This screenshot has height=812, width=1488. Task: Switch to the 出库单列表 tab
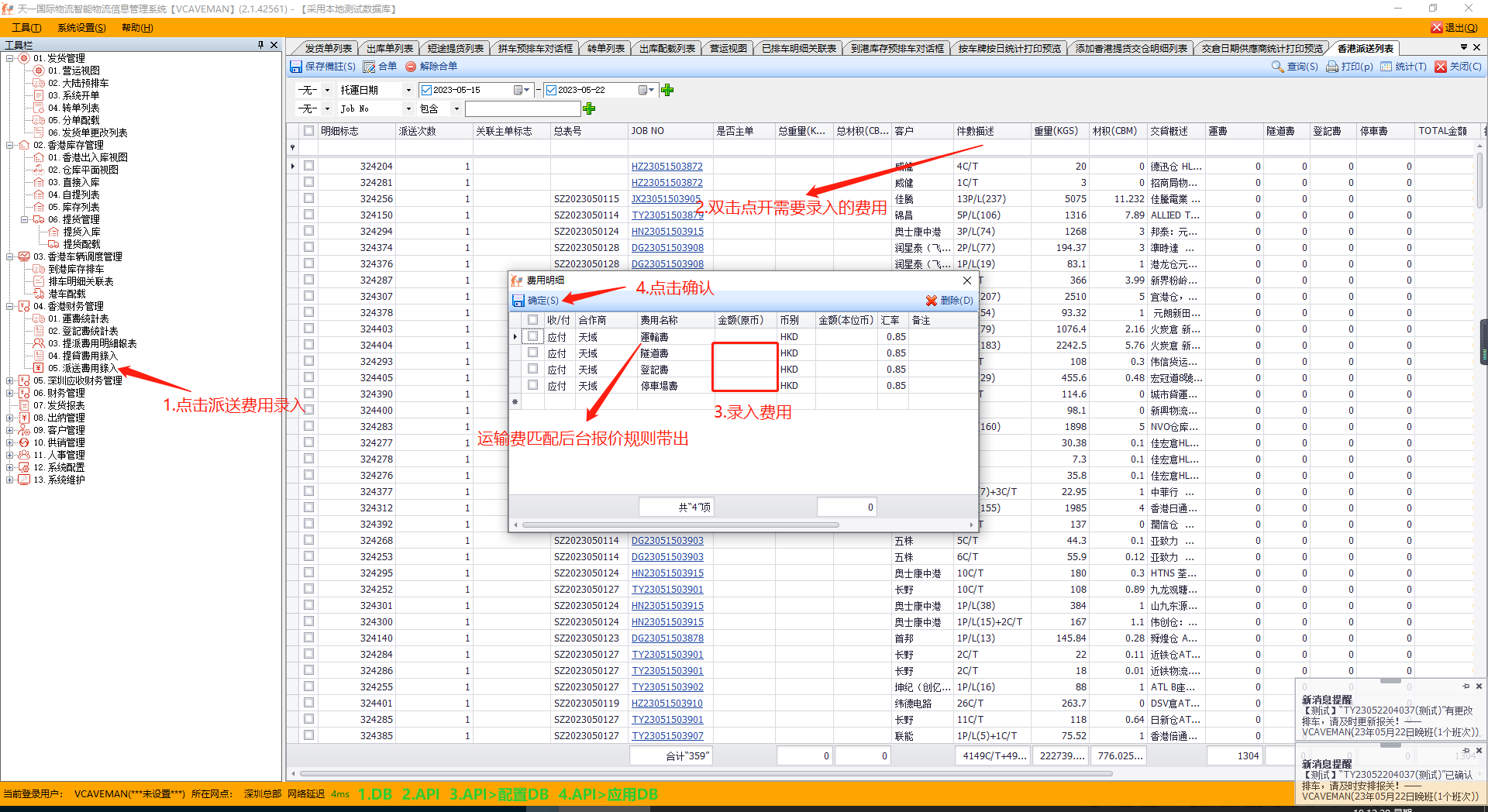pyautogui.click(x=390, y=48)
